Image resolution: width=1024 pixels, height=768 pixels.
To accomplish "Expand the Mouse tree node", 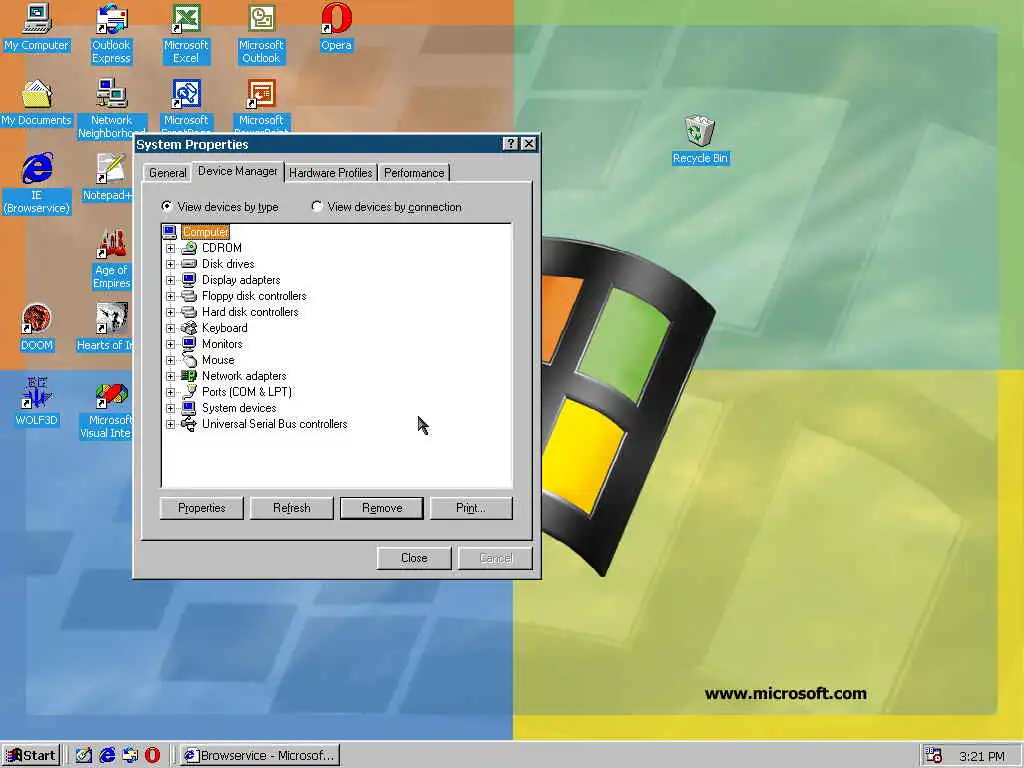I will [x=170, y=360].
